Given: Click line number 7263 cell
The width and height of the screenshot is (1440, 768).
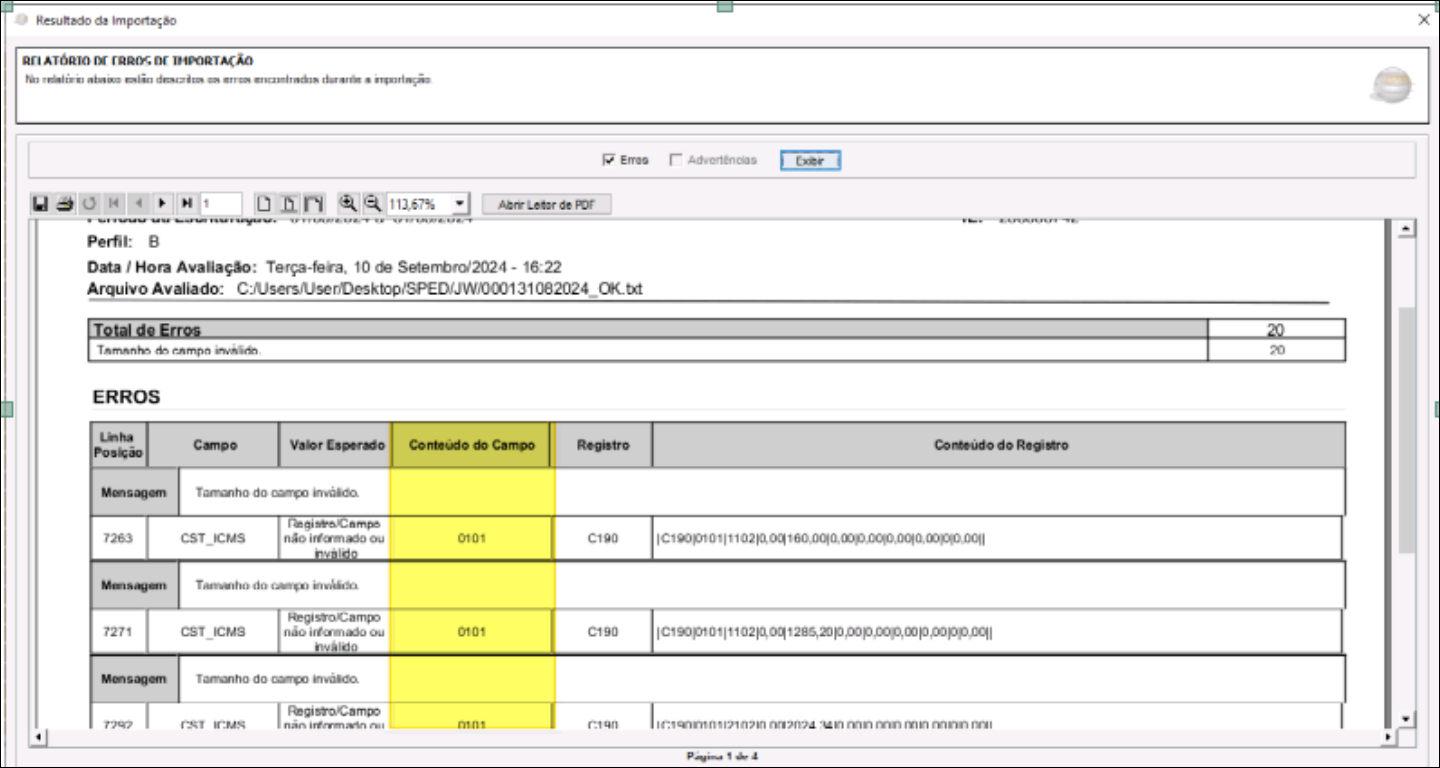Looking at the screenshot, I should (x=119, y=539).
